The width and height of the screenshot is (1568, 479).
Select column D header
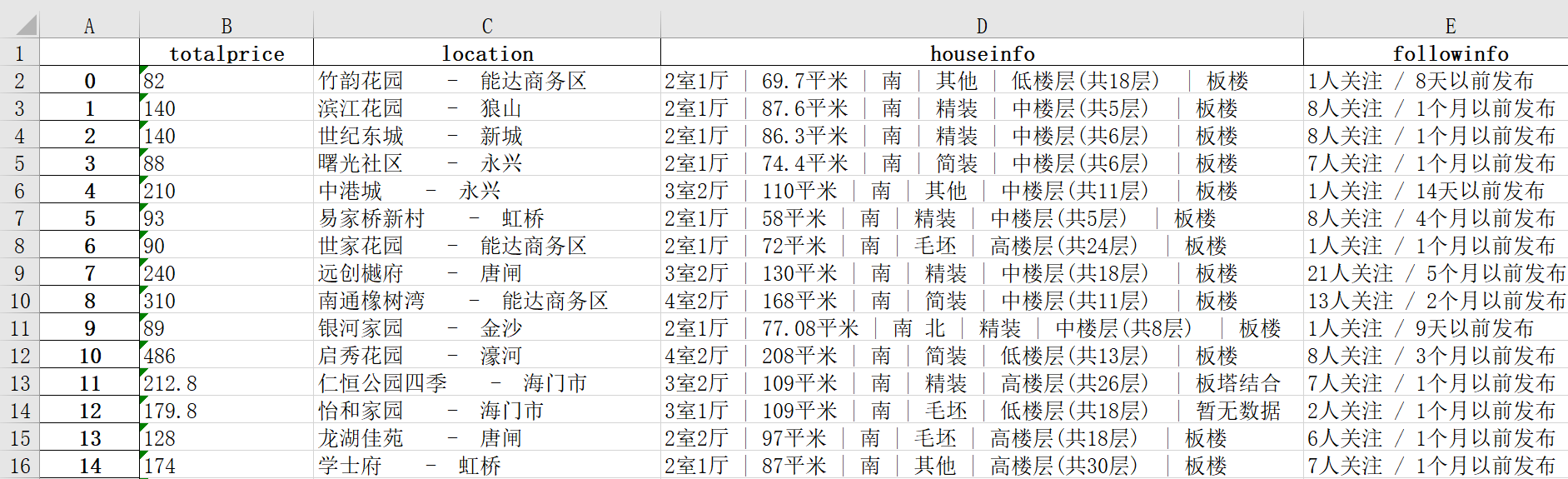pos(982,26)
